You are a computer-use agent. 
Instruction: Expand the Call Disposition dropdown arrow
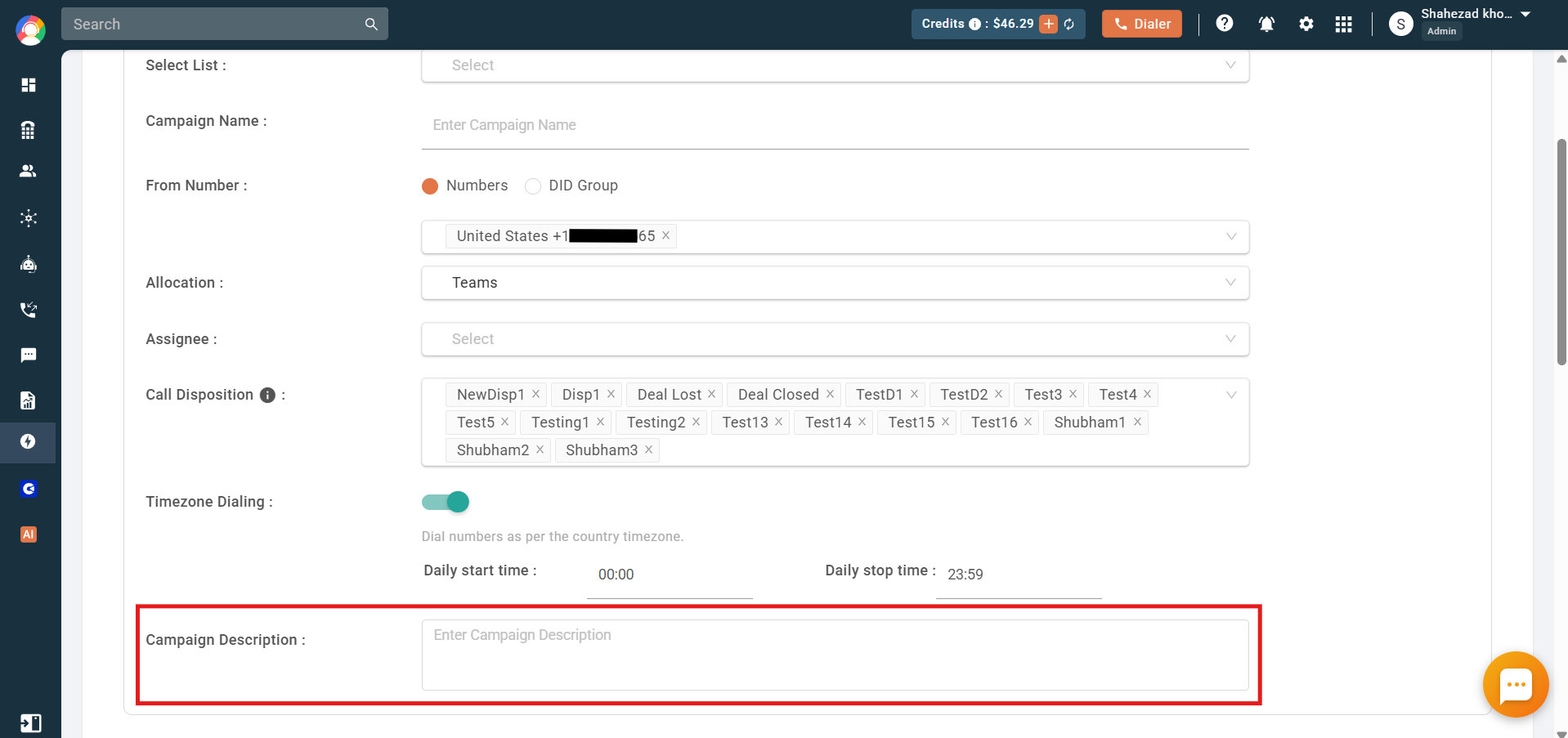[x=1231, y=395]
